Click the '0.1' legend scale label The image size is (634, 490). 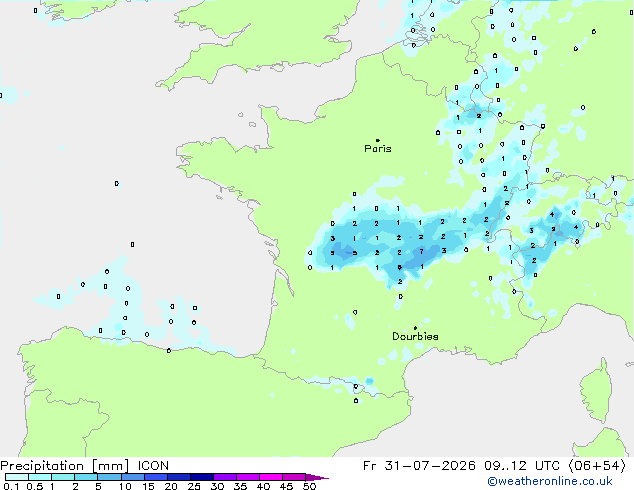click(x=11, y=486)
